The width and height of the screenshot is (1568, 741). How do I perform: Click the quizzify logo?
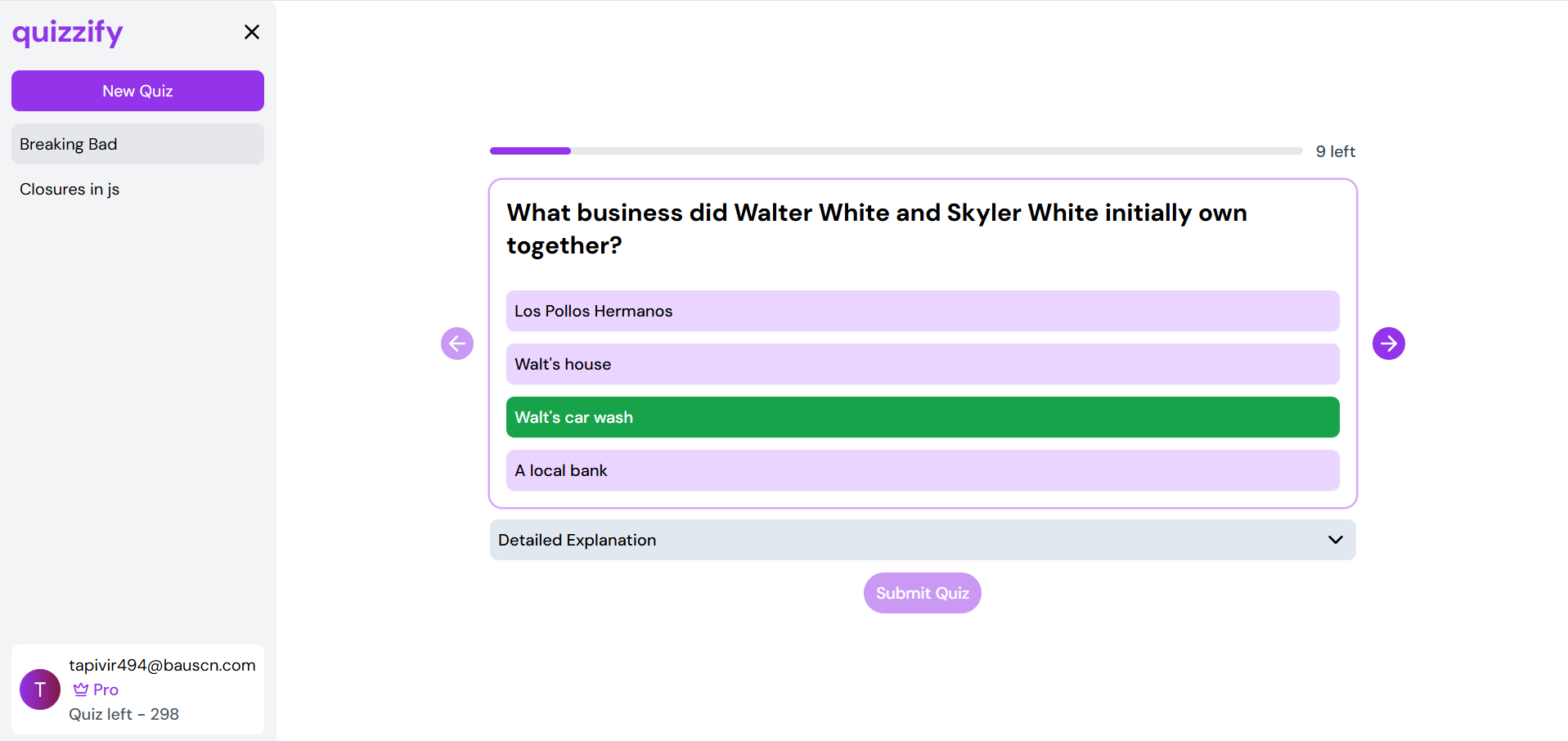[67, 33]
